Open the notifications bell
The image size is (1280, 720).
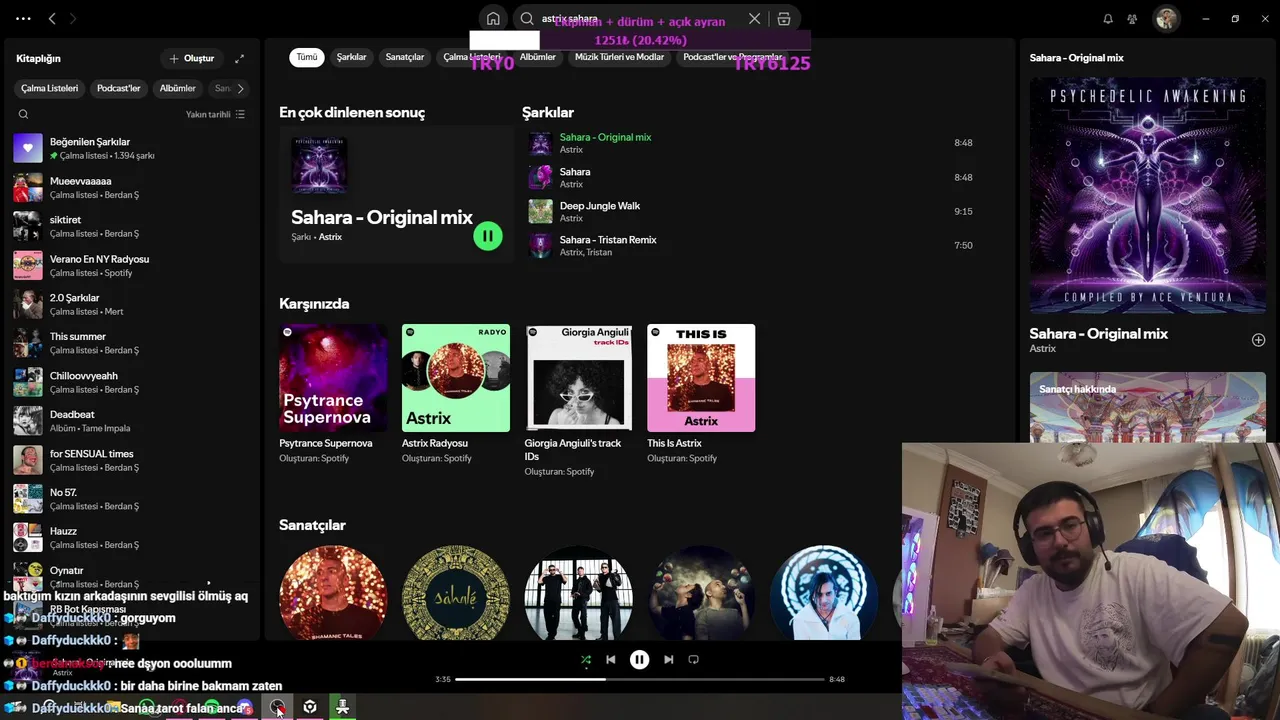[1108, 19]
